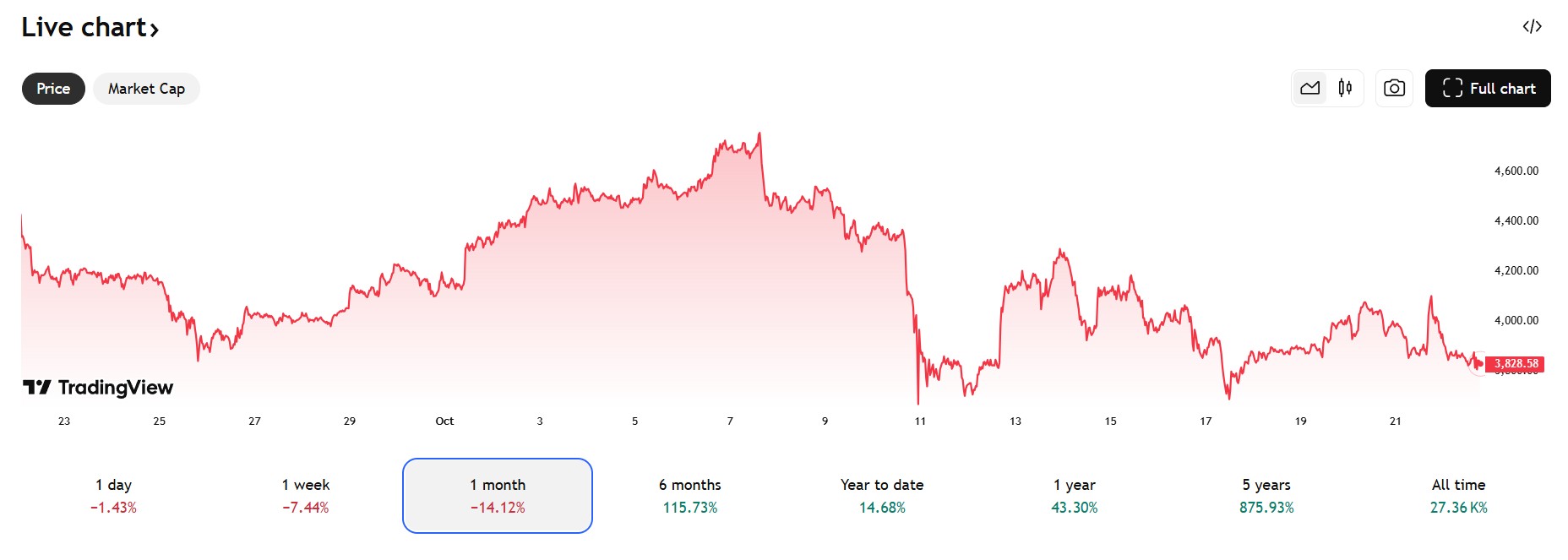Select Year to date range
1568x560 pixels.
[x=882, y=496]
